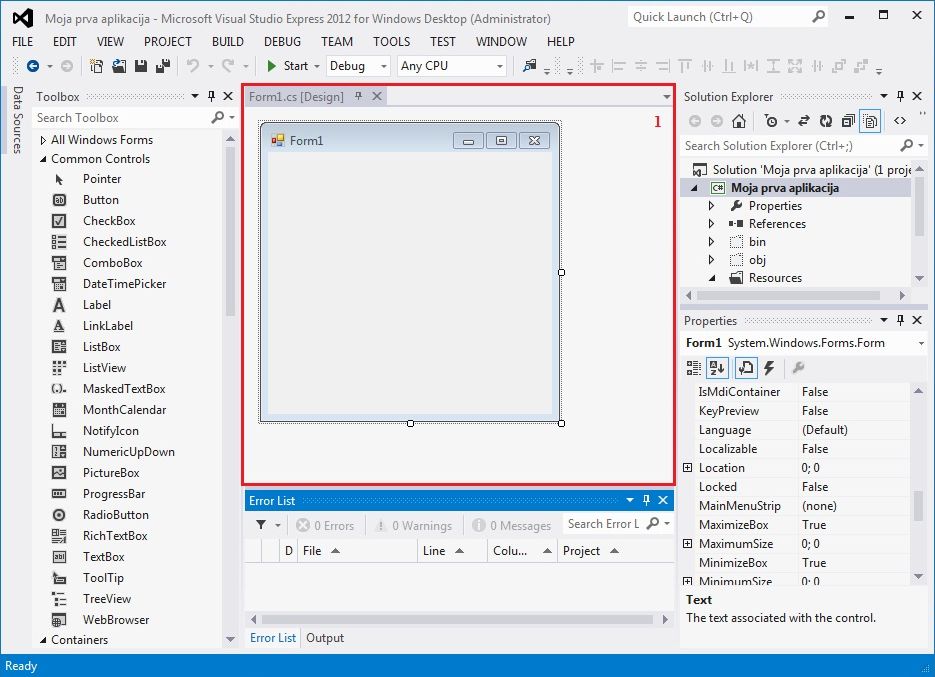Pin the Toolbox panel with pushpin icon

[211, 97]
